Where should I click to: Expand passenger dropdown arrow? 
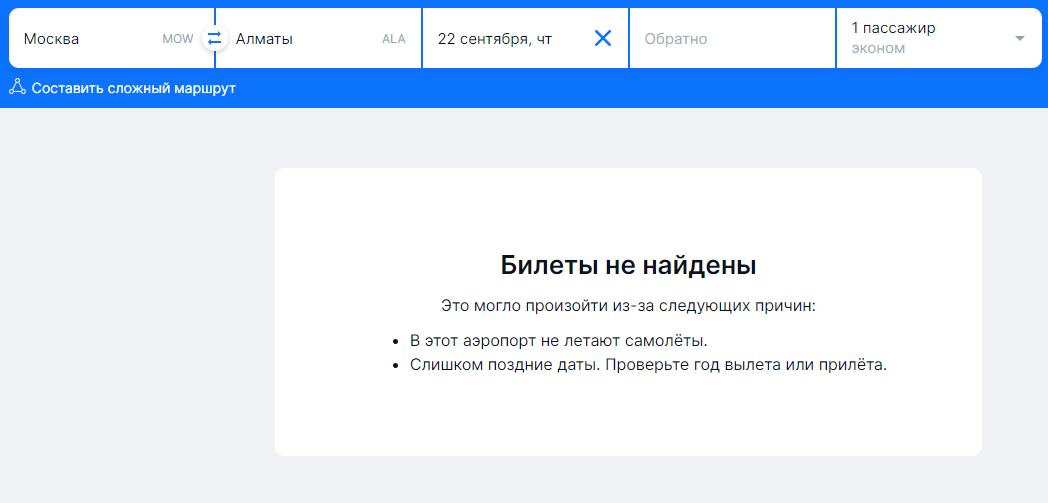[1019, 39]
